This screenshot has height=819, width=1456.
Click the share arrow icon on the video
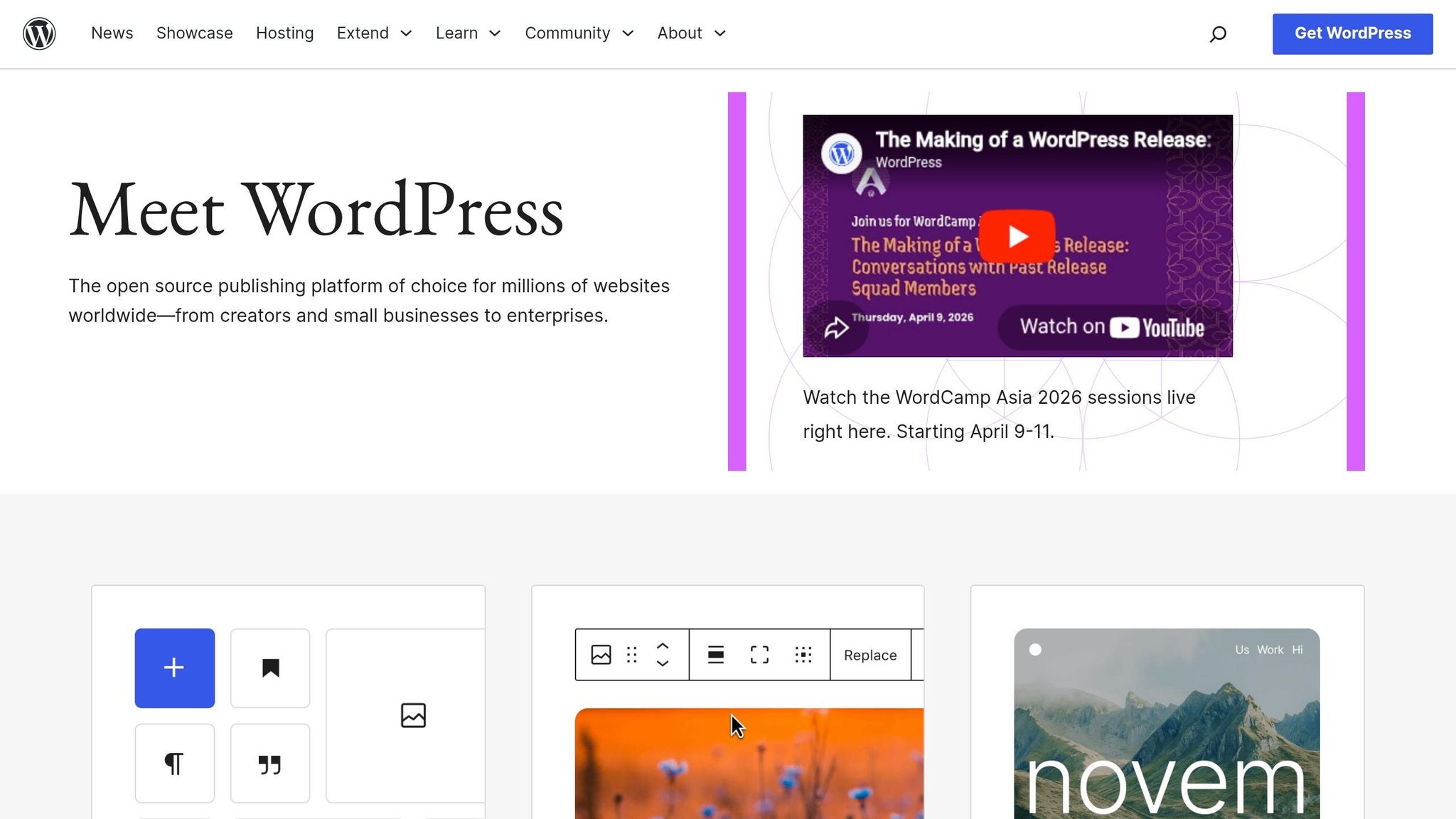[836, 328]
